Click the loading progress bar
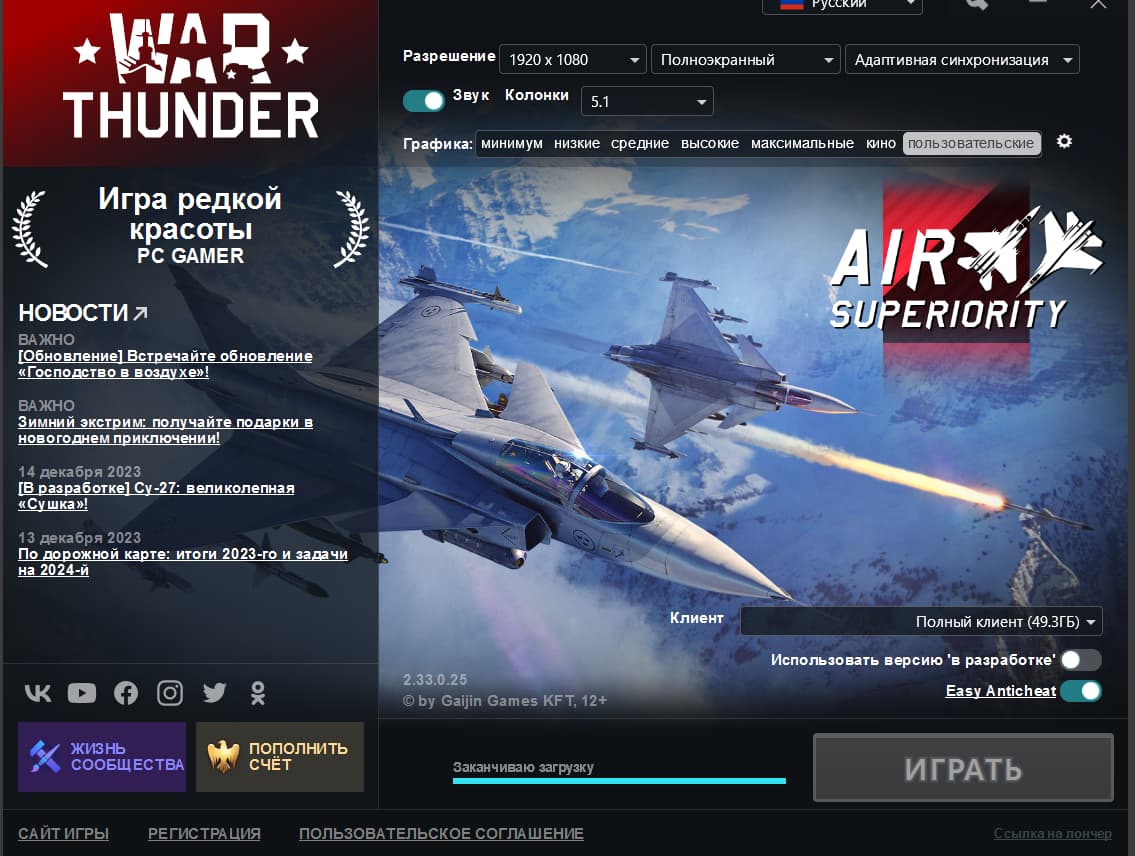This screenshot has height=856, width=1135. click(619, 780)
